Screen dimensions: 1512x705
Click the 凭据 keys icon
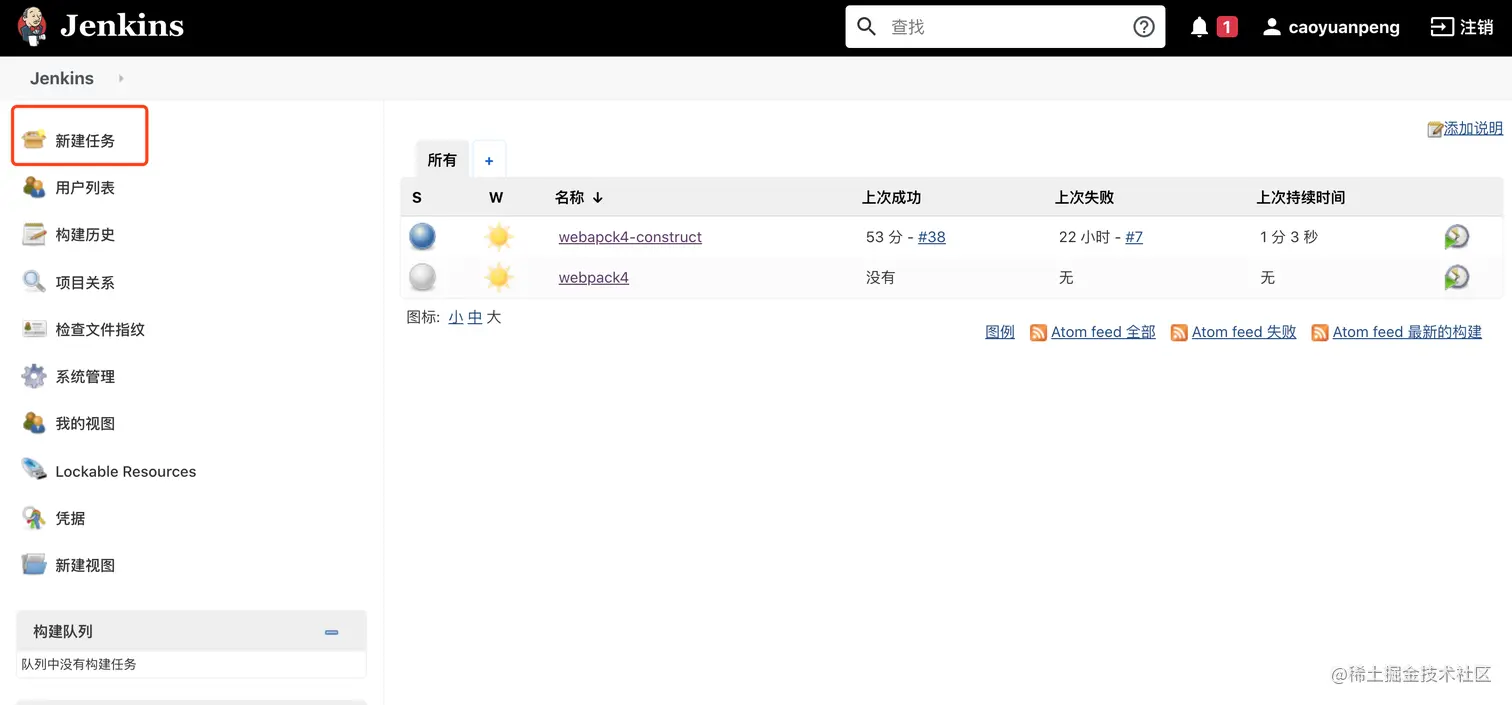[x=34, y=518]
